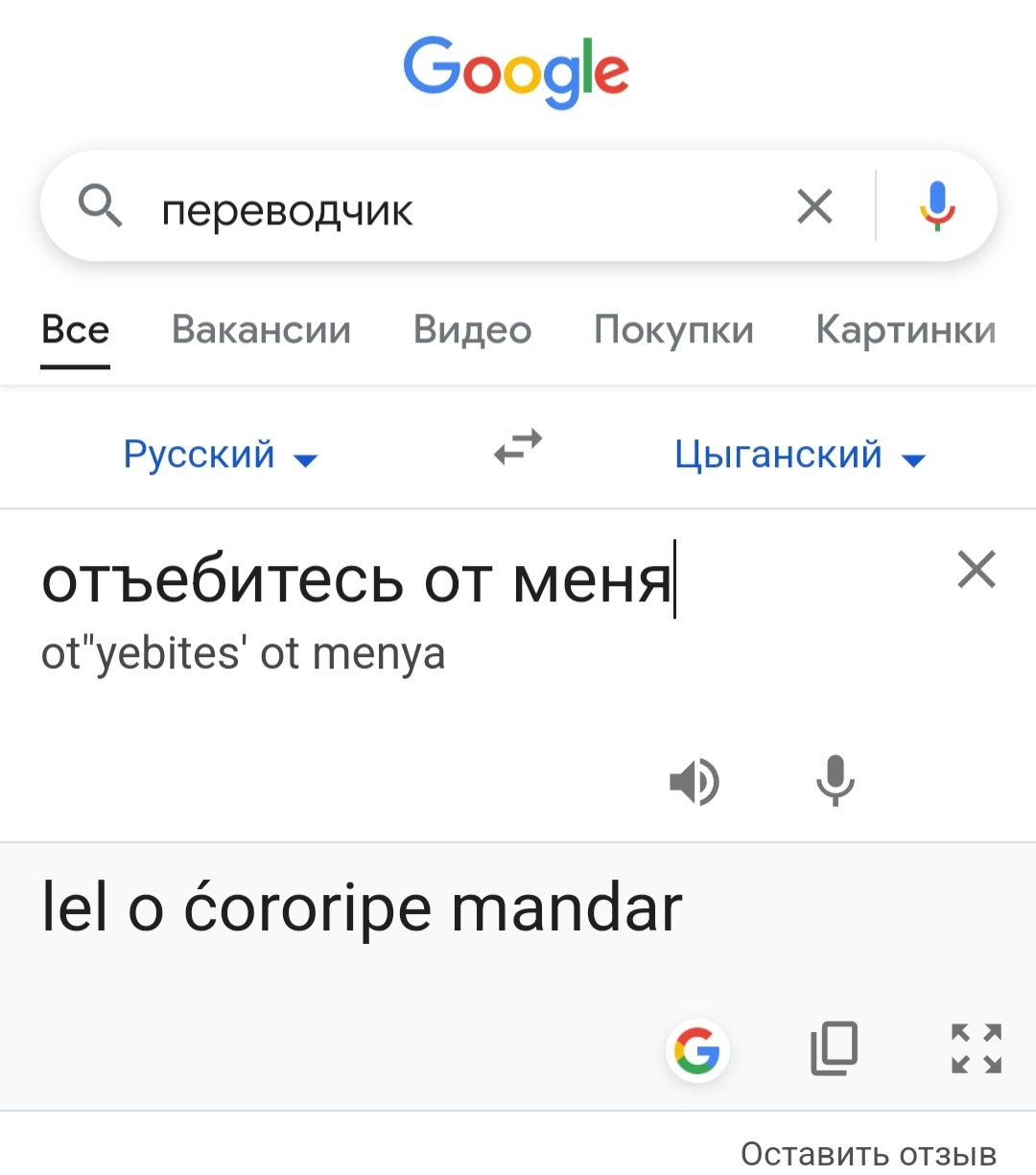Image resolution: width=1036 pixels, height=1175 pixels.
Task: Listen to the source text pronunciation
Action: 695,781
